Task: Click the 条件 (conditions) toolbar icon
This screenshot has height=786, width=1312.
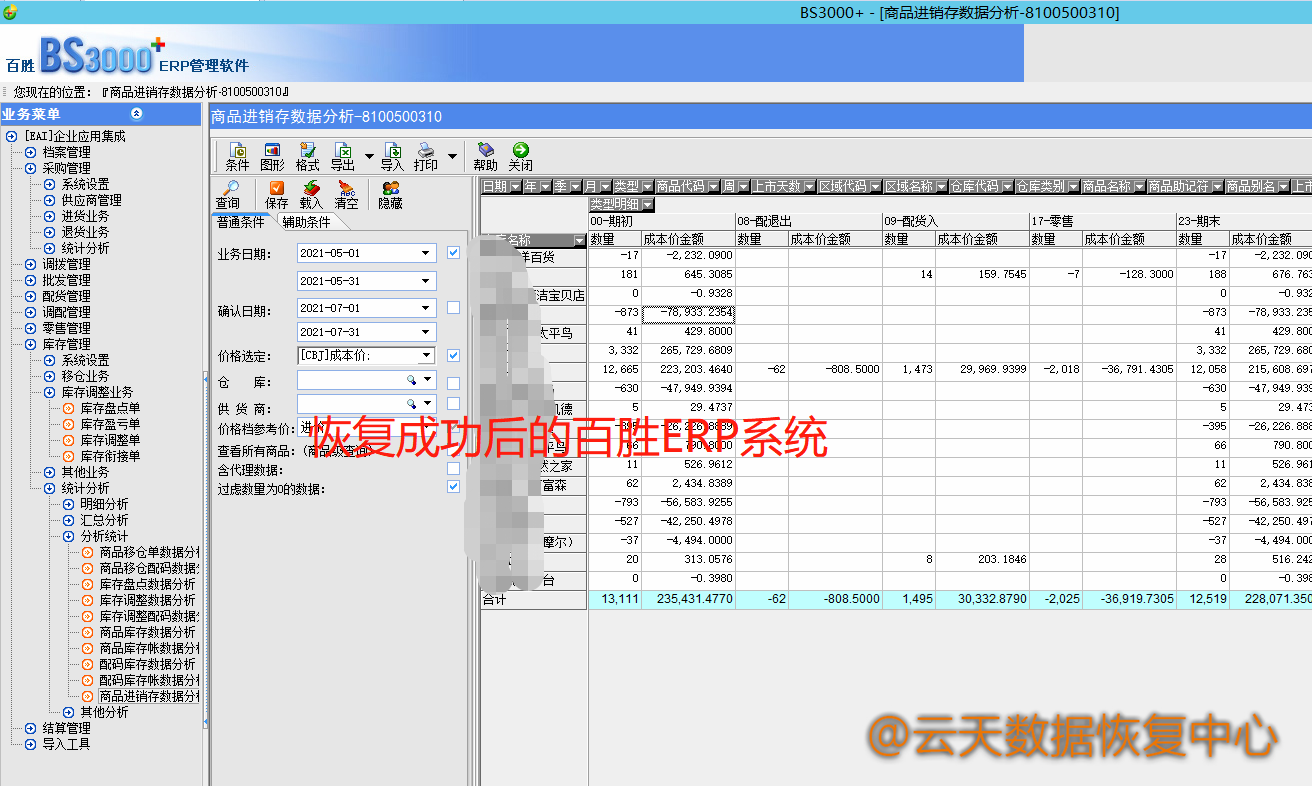Action: (x=237, y=156)
